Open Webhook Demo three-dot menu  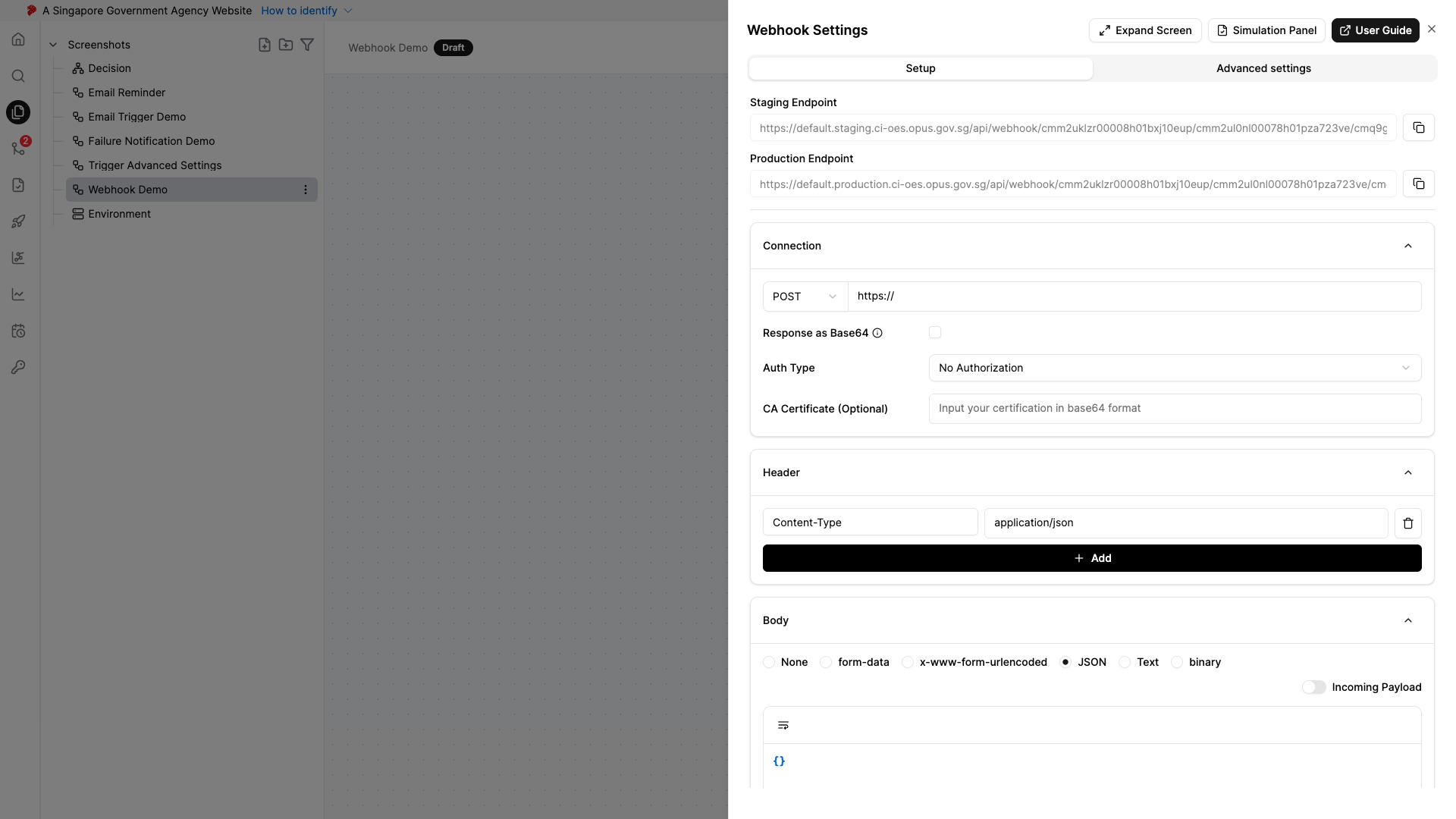[306, 190]
